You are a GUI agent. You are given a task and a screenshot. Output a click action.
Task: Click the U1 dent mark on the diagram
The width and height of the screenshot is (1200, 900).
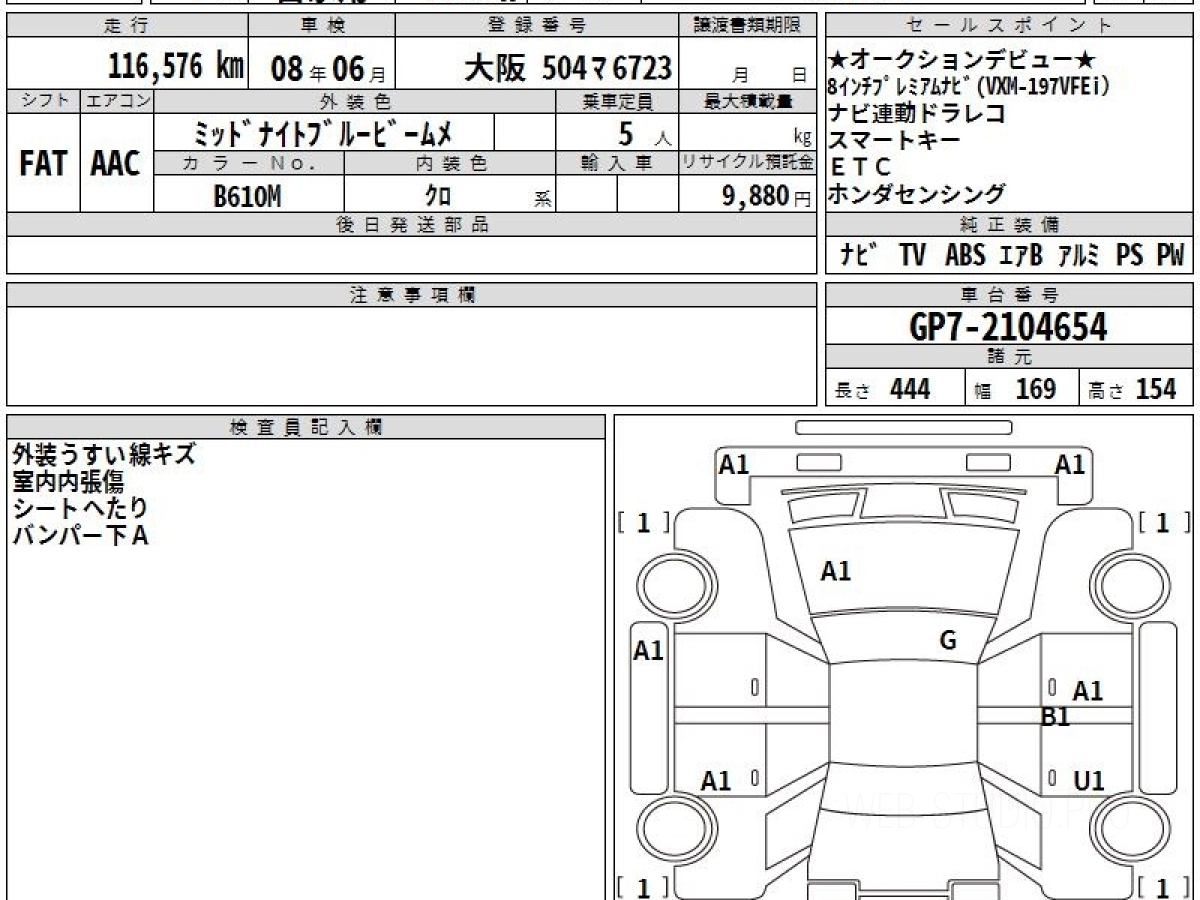[x=1088, y=781]
